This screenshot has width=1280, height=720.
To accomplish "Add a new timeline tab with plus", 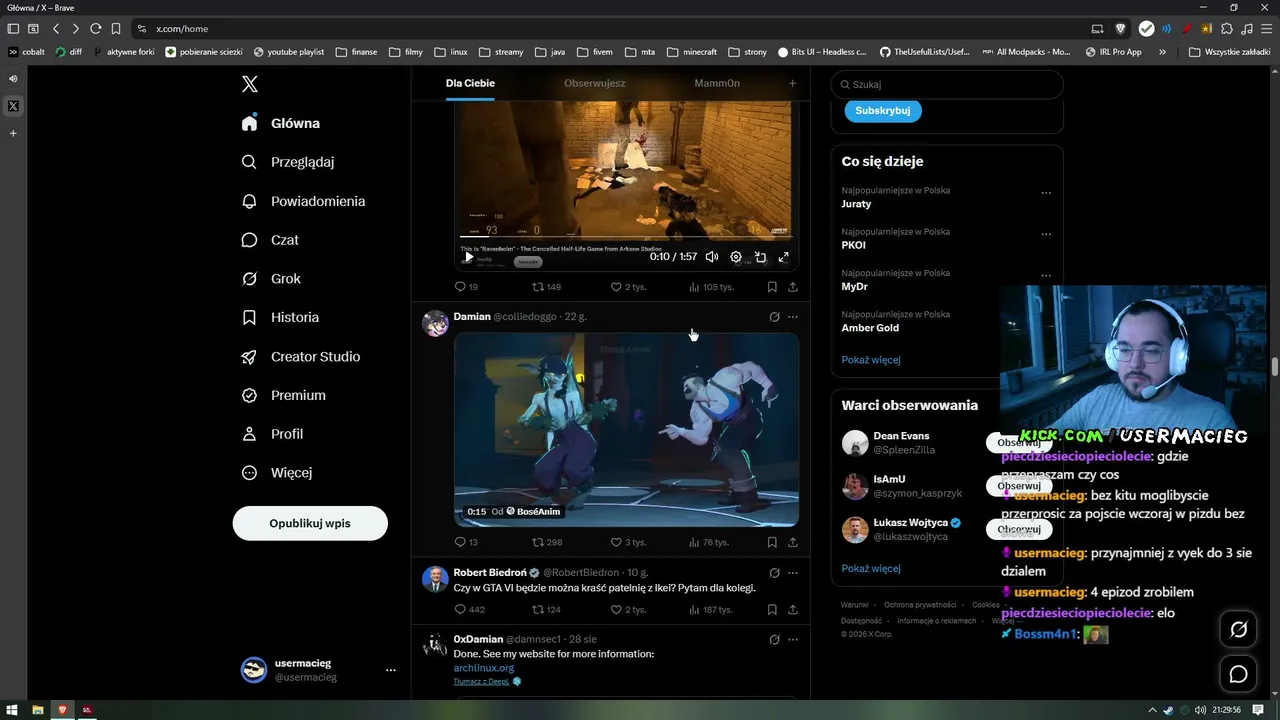I will [x=793, y=84].
